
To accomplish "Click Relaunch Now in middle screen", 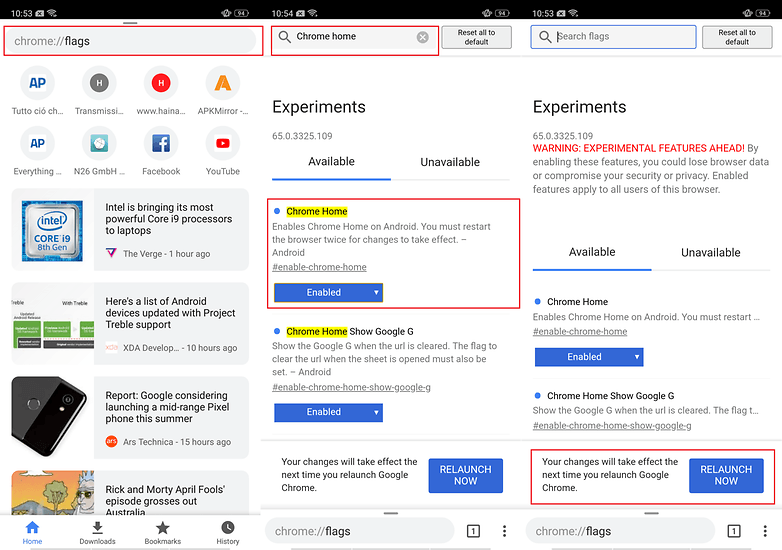I will [x=465, y=475].
